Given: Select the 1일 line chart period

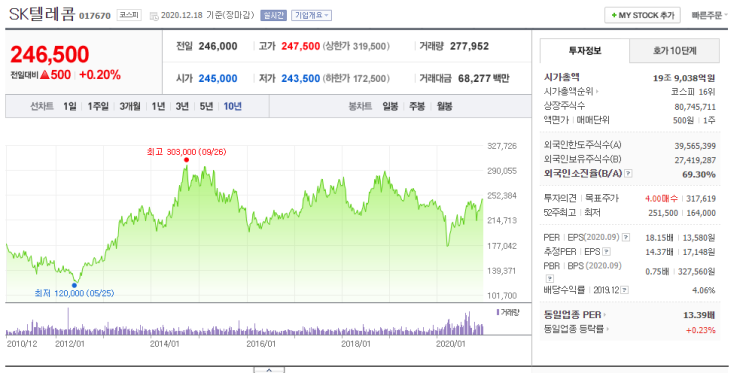Looking at the screenshot, I should click(70, 107).
